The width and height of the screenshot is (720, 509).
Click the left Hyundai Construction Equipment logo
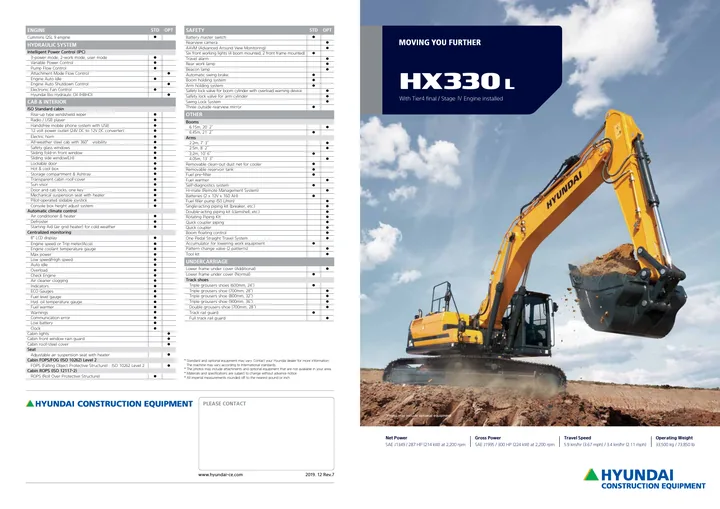click(109, 404)
